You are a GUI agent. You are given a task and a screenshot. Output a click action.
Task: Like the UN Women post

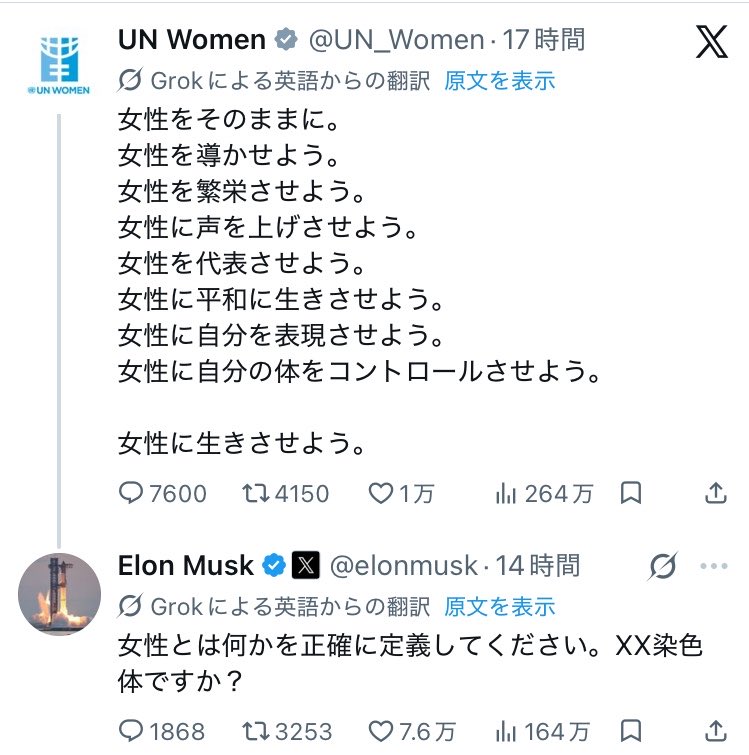(x=401, y=494)
